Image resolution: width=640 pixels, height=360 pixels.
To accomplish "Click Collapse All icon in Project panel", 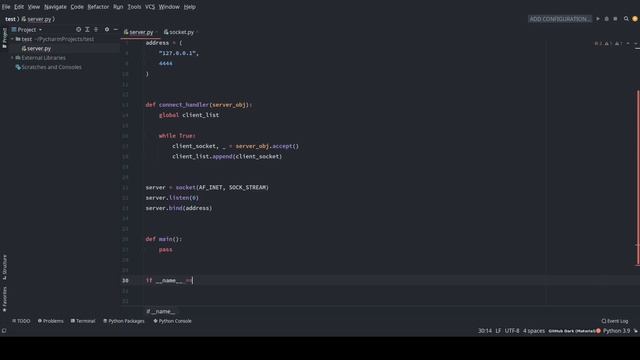I will point(96,29).
